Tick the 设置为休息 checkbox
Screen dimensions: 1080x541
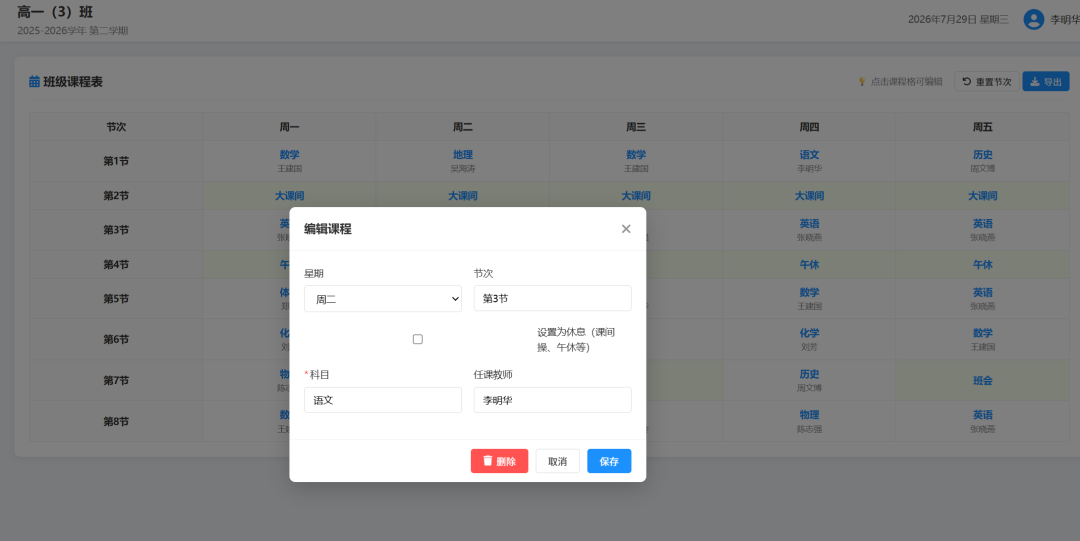tap(417, 339)
